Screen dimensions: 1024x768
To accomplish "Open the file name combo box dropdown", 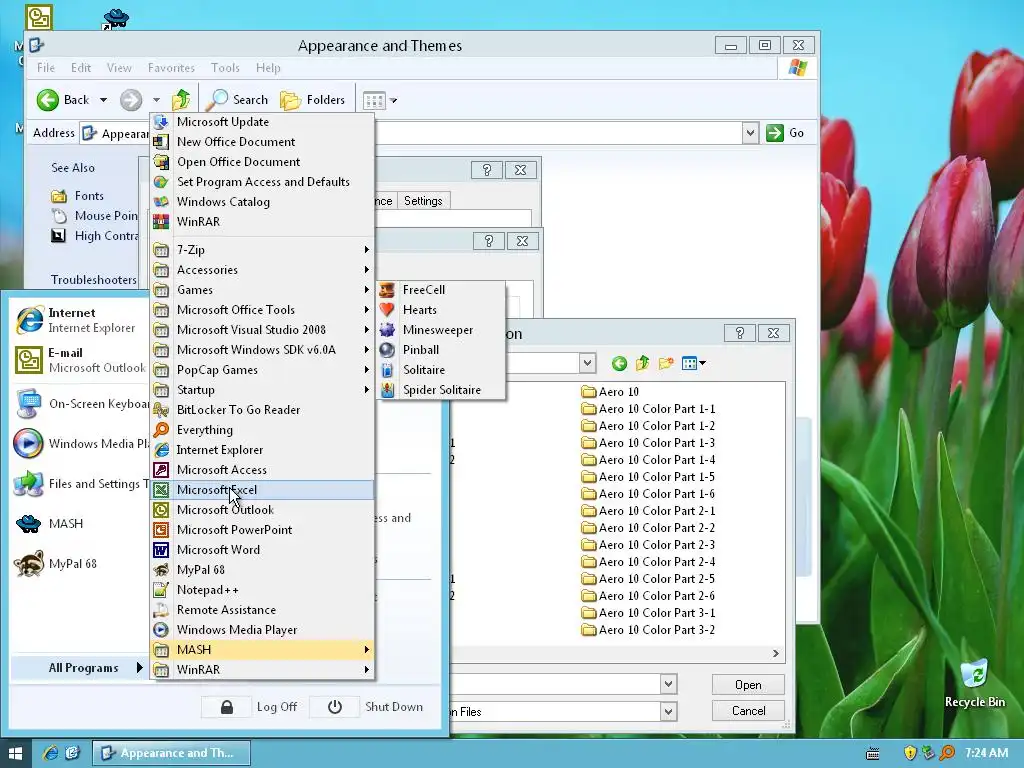I will pos(668,684).
